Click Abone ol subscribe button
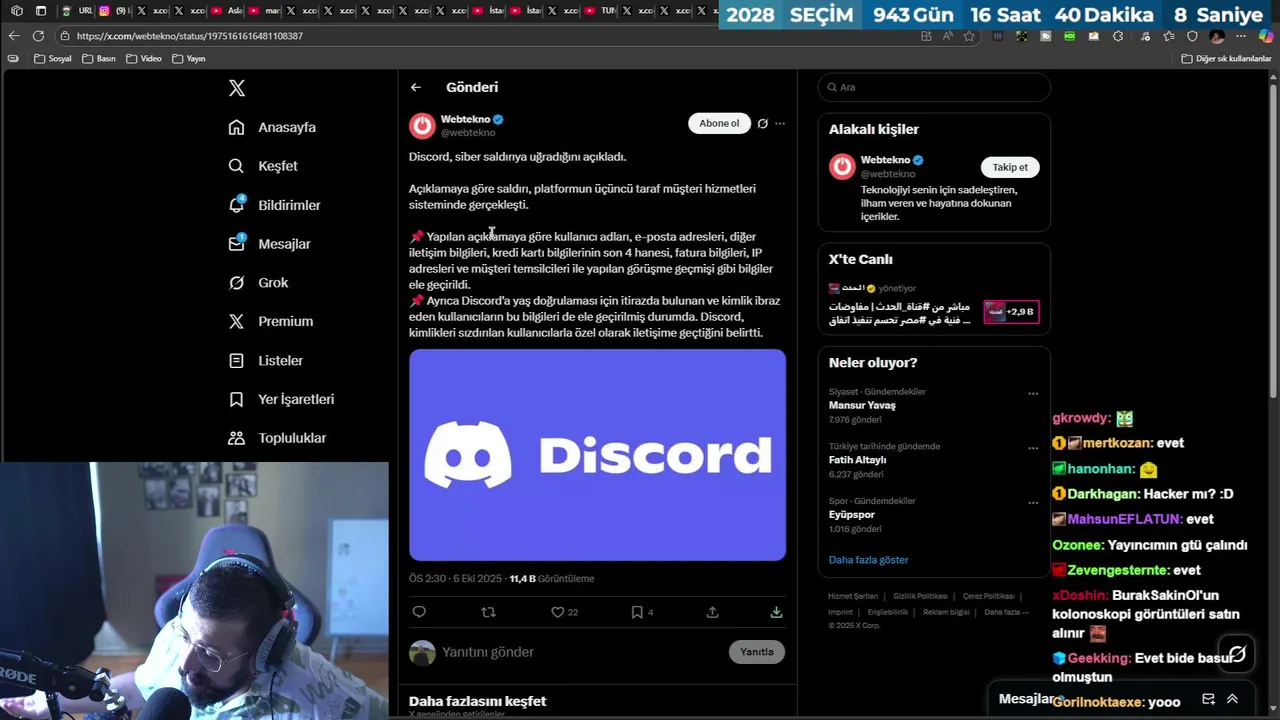 (x=719, y=123)
